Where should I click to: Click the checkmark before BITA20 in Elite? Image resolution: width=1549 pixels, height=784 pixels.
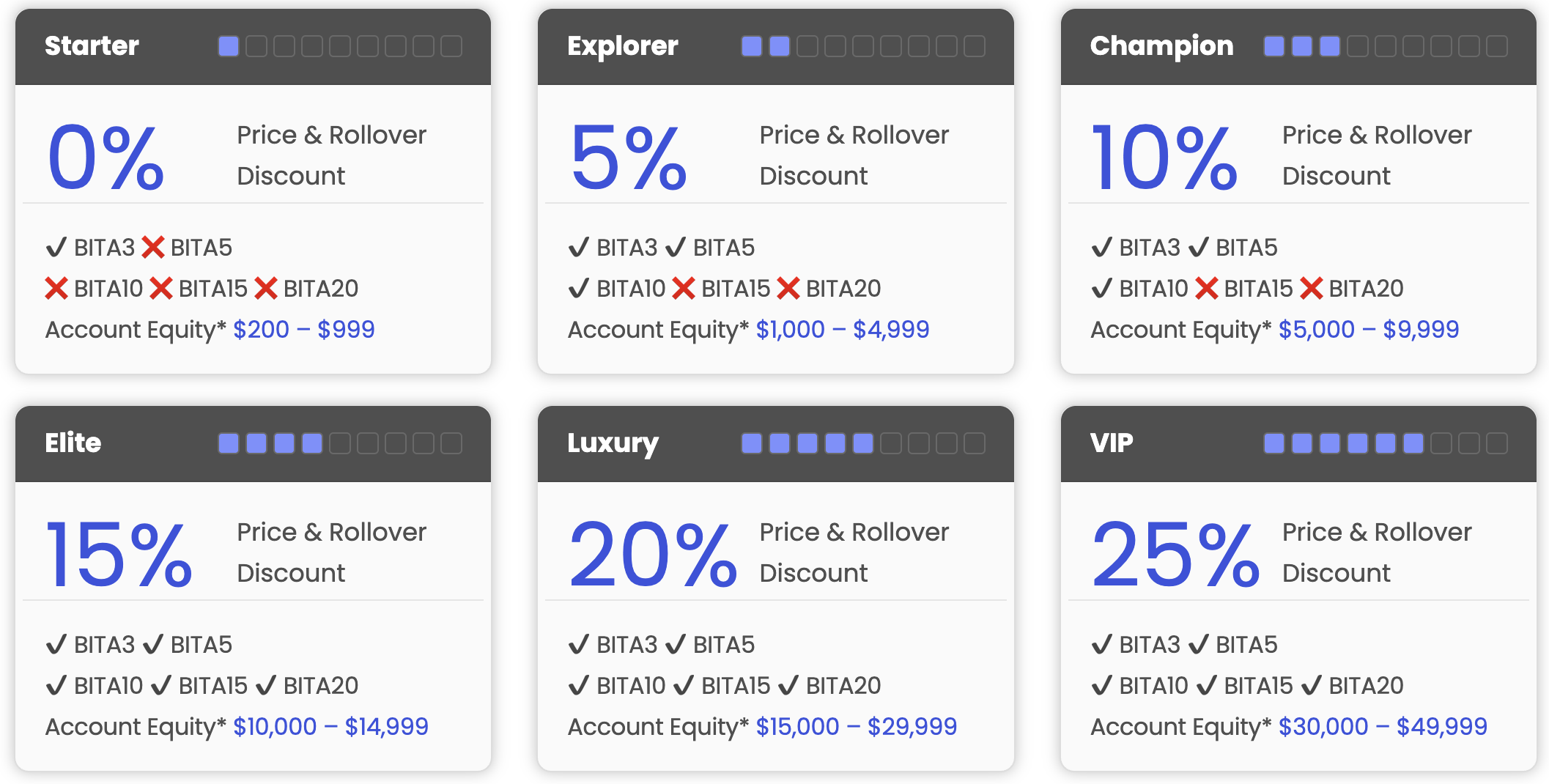click(x=266, y=686)
